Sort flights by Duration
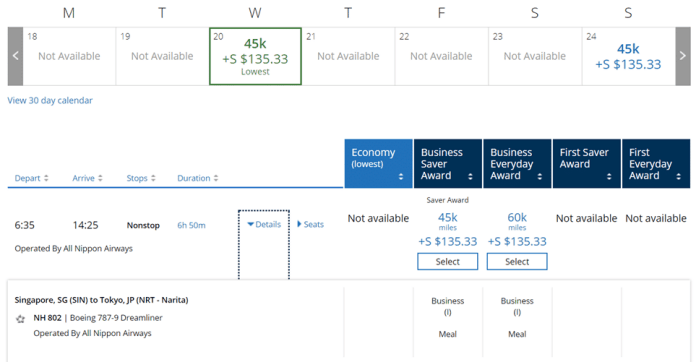This screenshot has width=696, height=362. (x=198, y=178)
